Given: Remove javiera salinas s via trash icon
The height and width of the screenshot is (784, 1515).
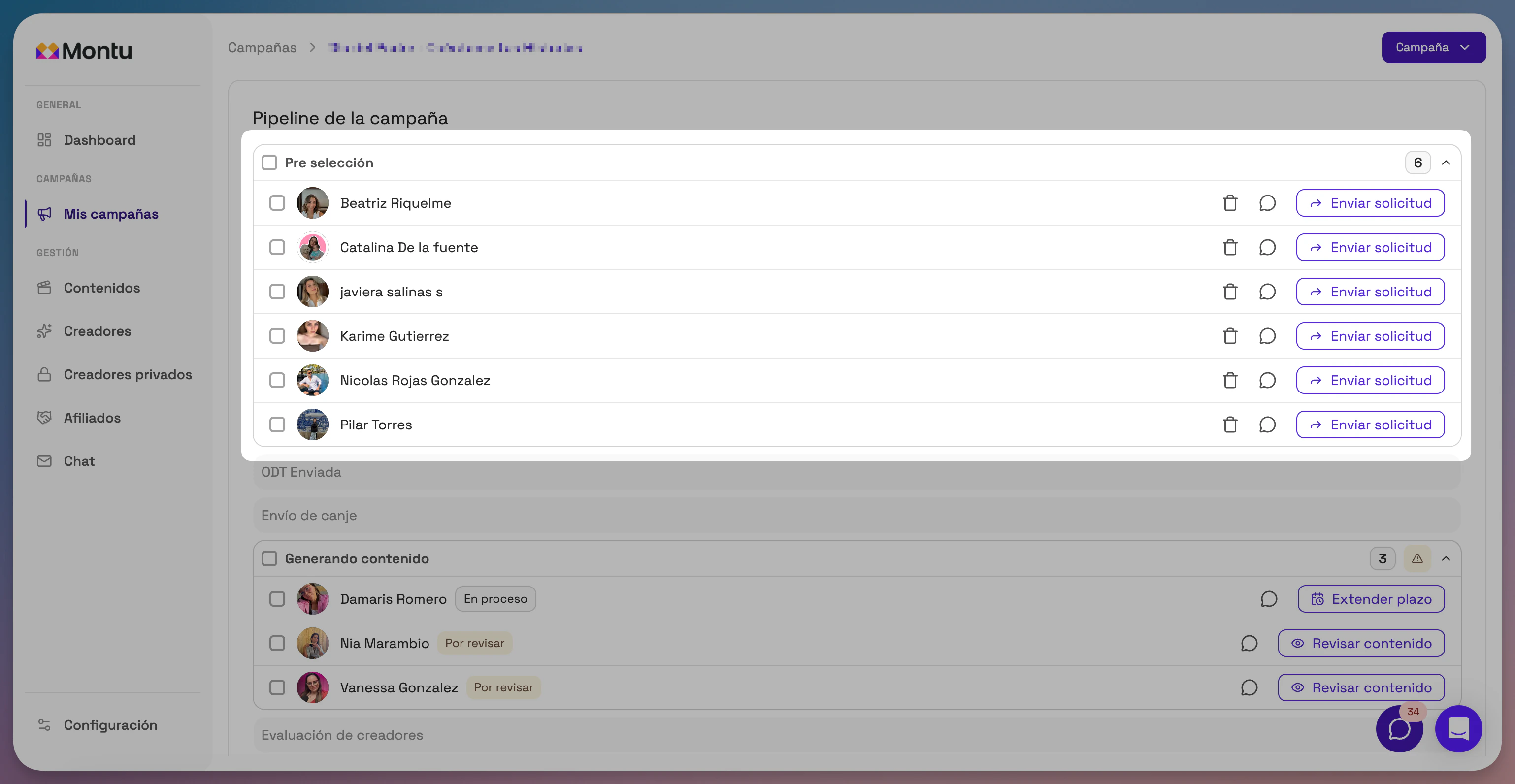Looking at the screenshot, I should click(x=1230, y=292).
